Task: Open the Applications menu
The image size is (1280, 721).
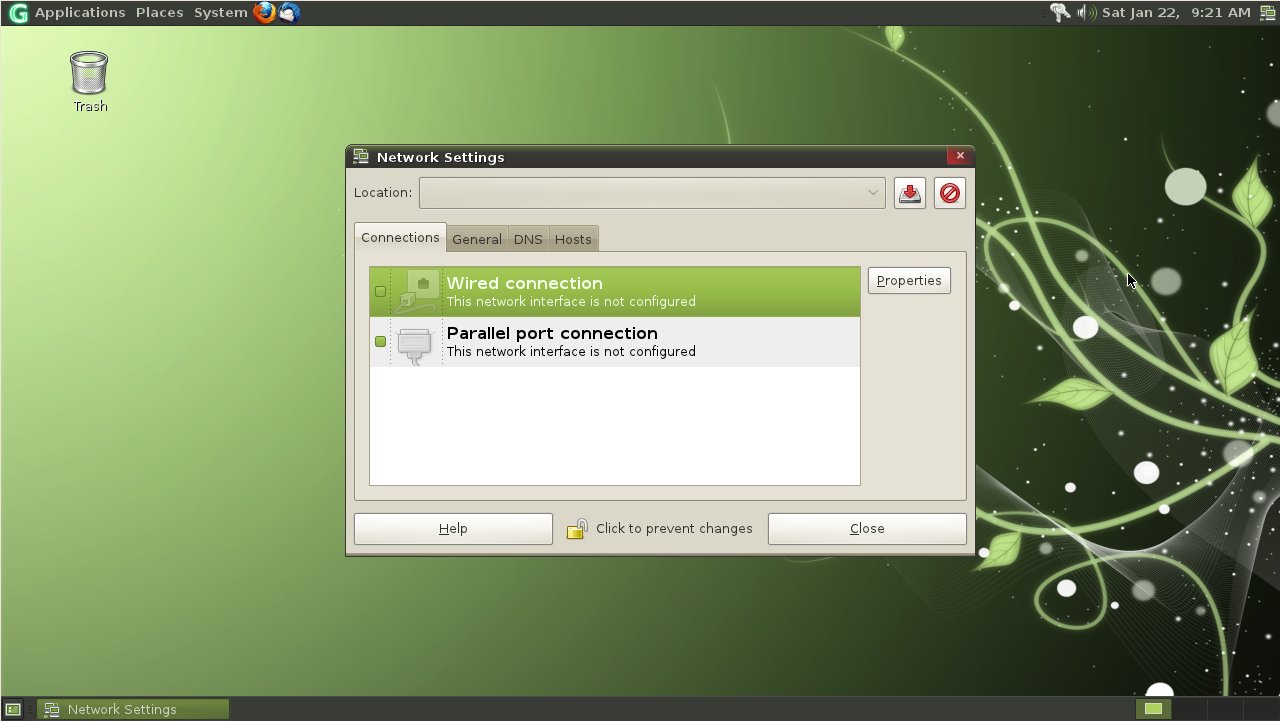Action: click(x=79, y=13)
